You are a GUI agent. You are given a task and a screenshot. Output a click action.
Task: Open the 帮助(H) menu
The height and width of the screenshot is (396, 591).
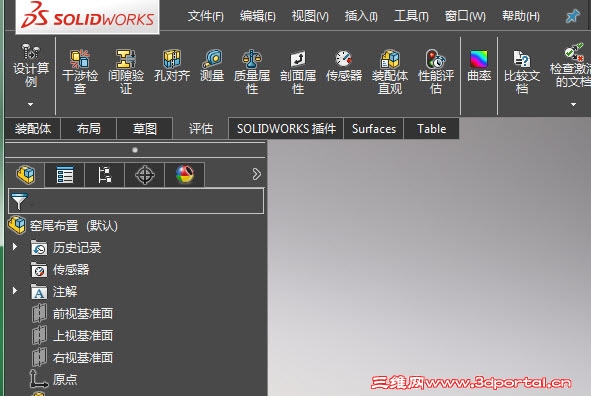521,16
